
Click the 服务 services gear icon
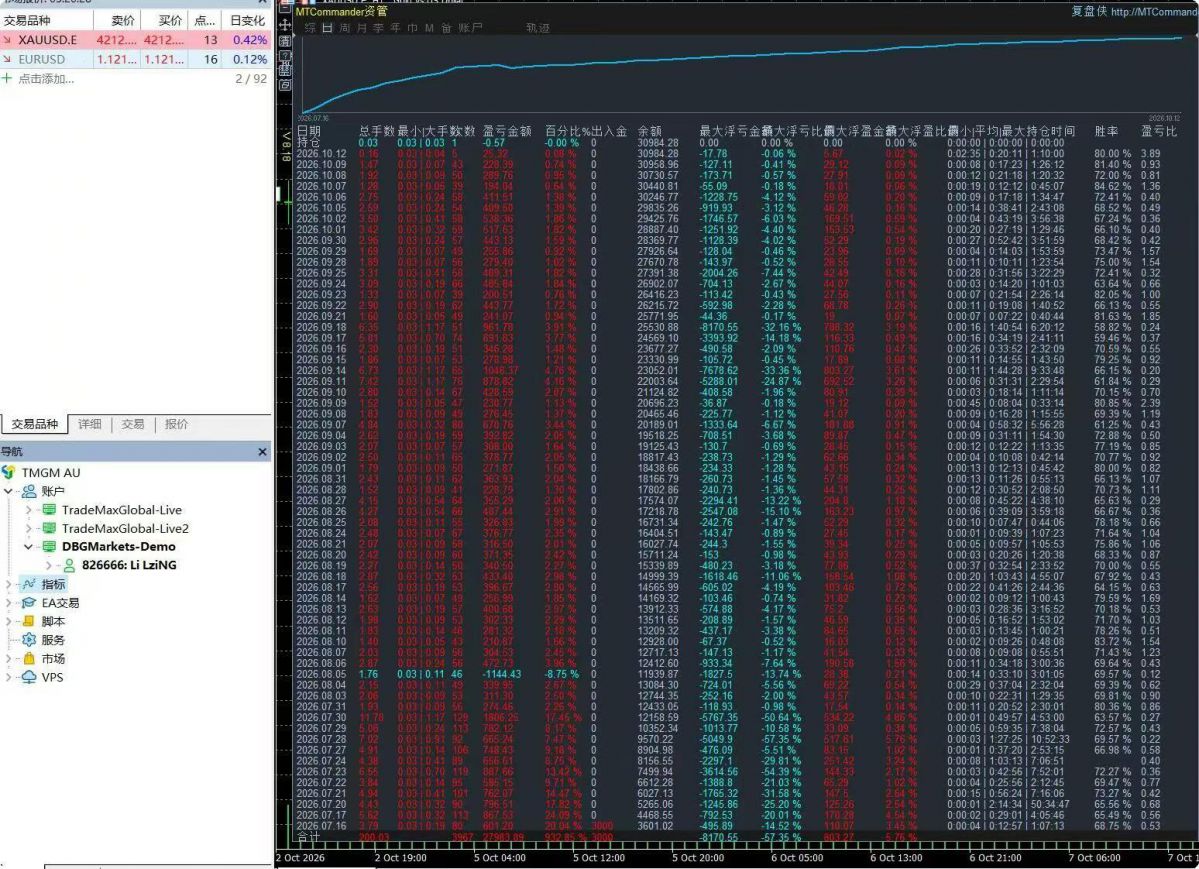[29, 640]
